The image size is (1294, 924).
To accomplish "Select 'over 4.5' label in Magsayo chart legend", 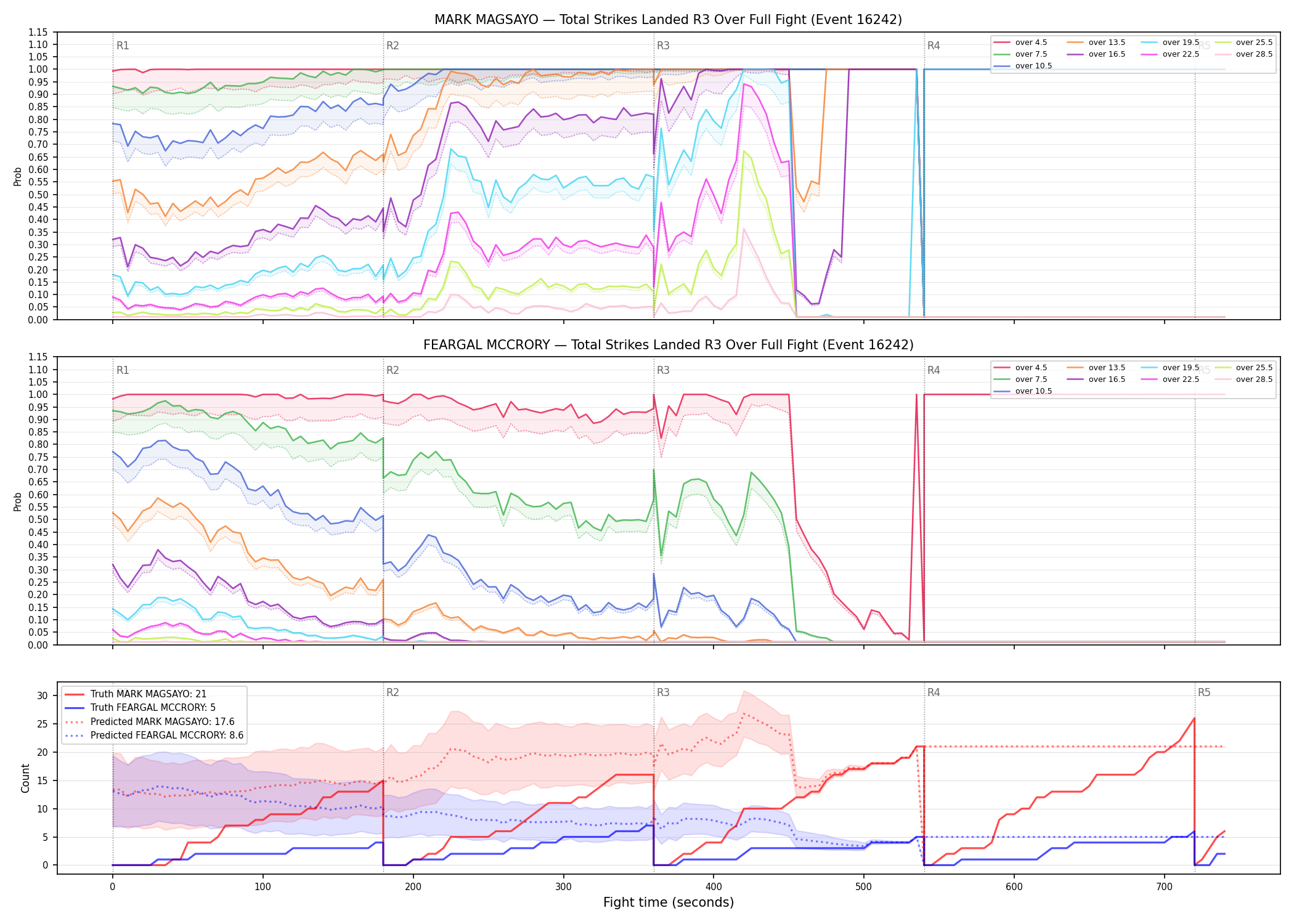I will [x=1031, y=43].
